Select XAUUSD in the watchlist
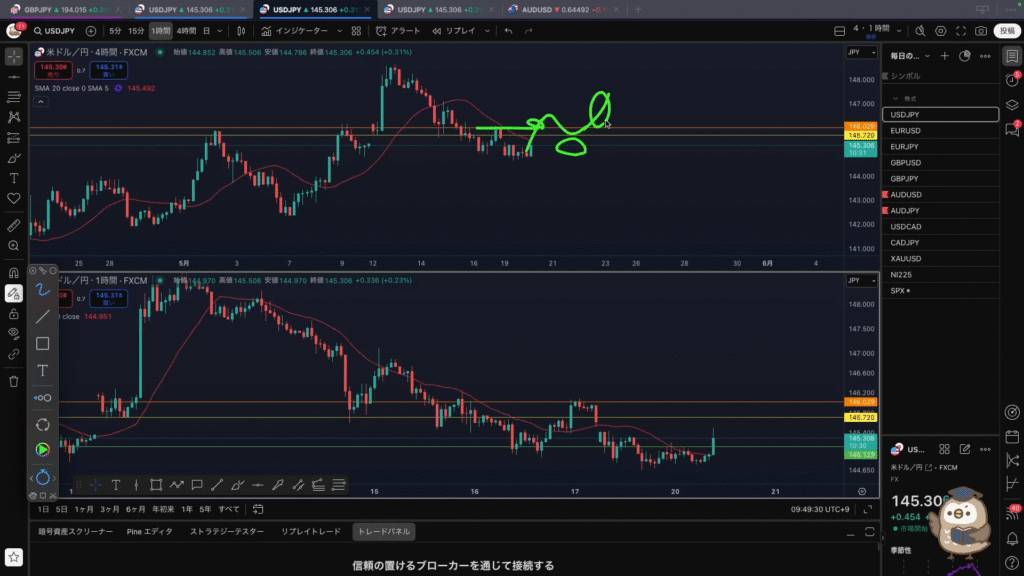The image size is (1024, 576). coord(940,259)
